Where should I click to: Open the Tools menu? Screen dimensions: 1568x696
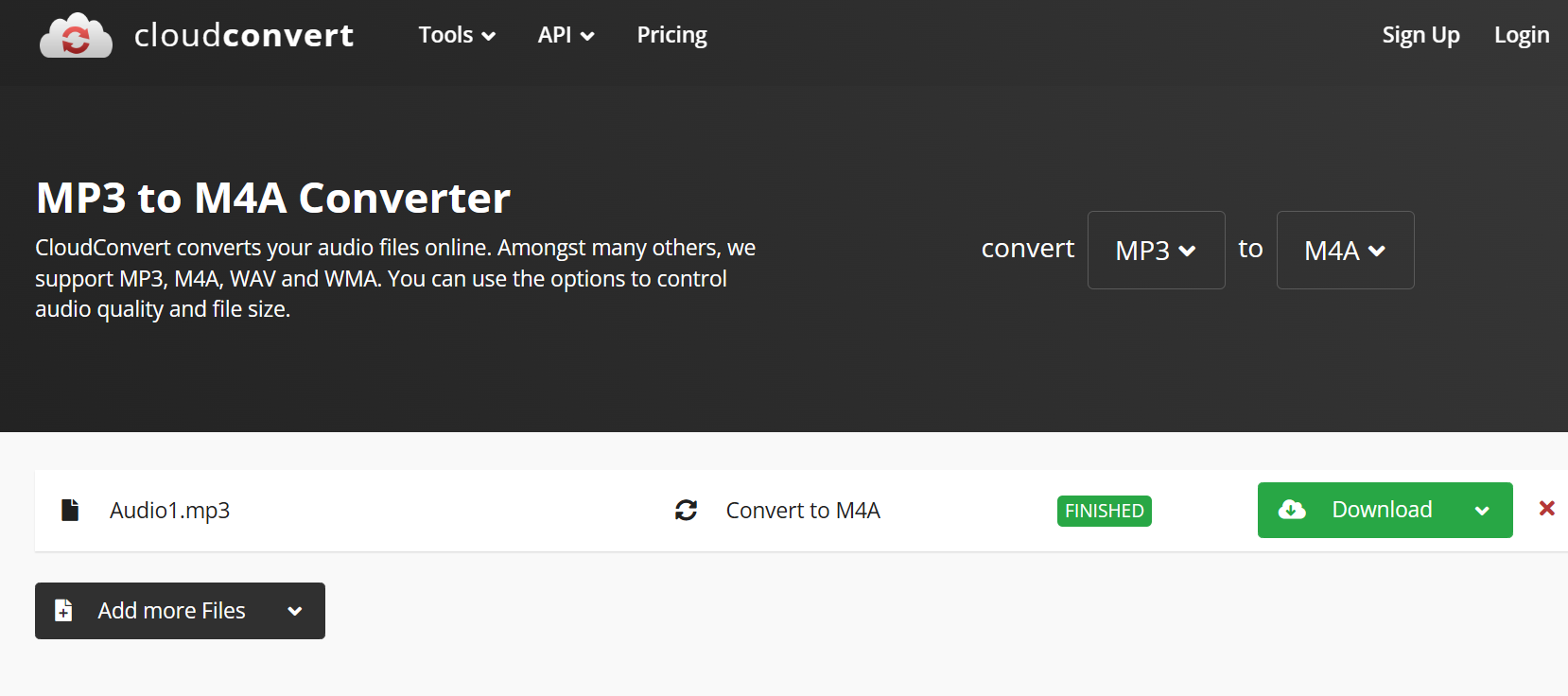(x=457, y=35)
